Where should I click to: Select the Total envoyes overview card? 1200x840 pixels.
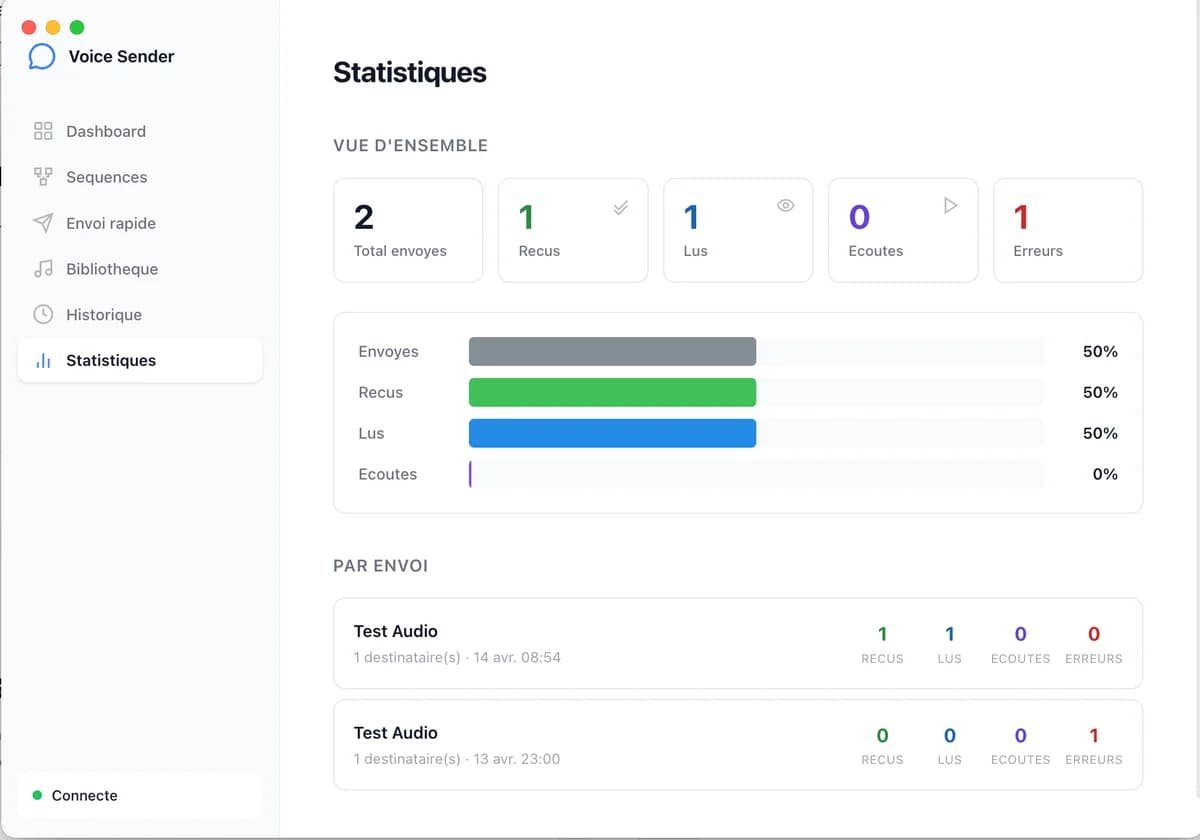(408, 230)
